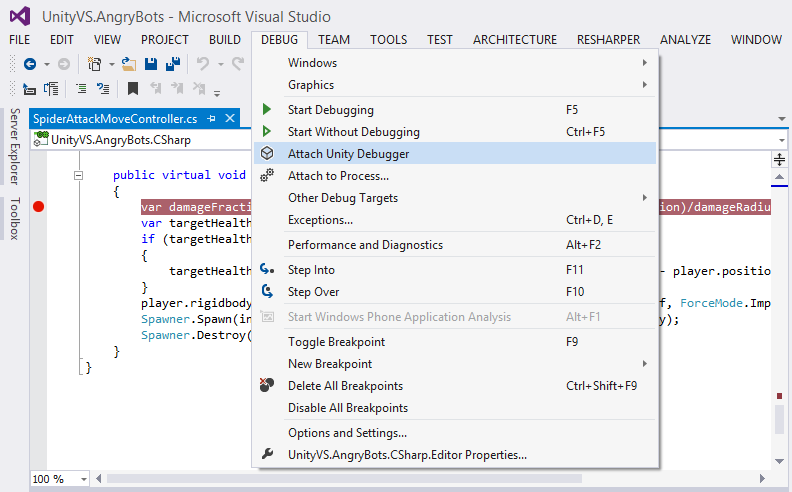792x492 pixels.
Task: Open the FILE menu
Action: pyautogui.click(x=20, y=39)
